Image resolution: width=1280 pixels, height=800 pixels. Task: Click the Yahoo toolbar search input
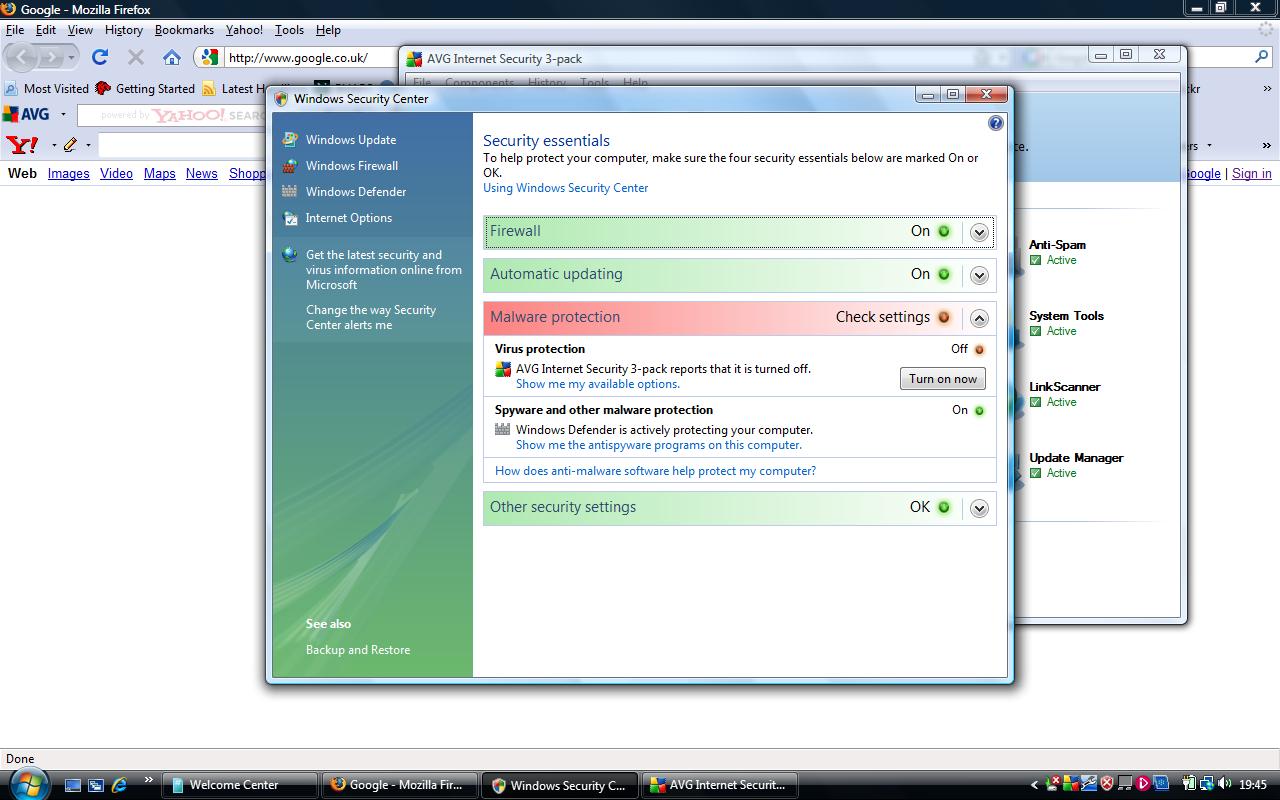point(183,145)
